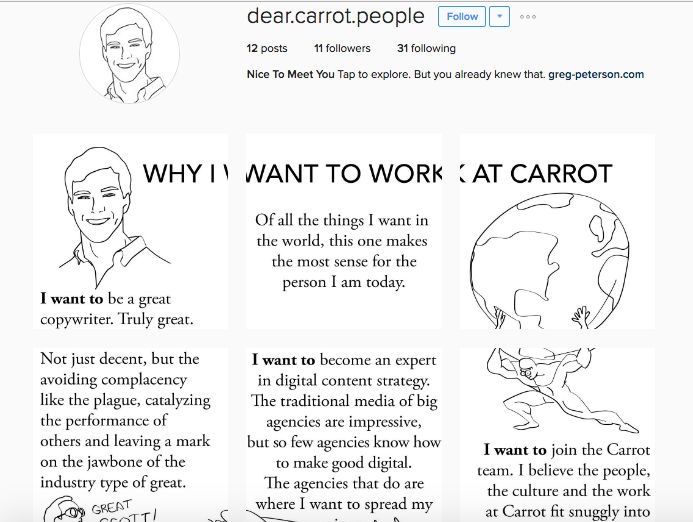Open the three-dot profile options menu

[528, 17]
